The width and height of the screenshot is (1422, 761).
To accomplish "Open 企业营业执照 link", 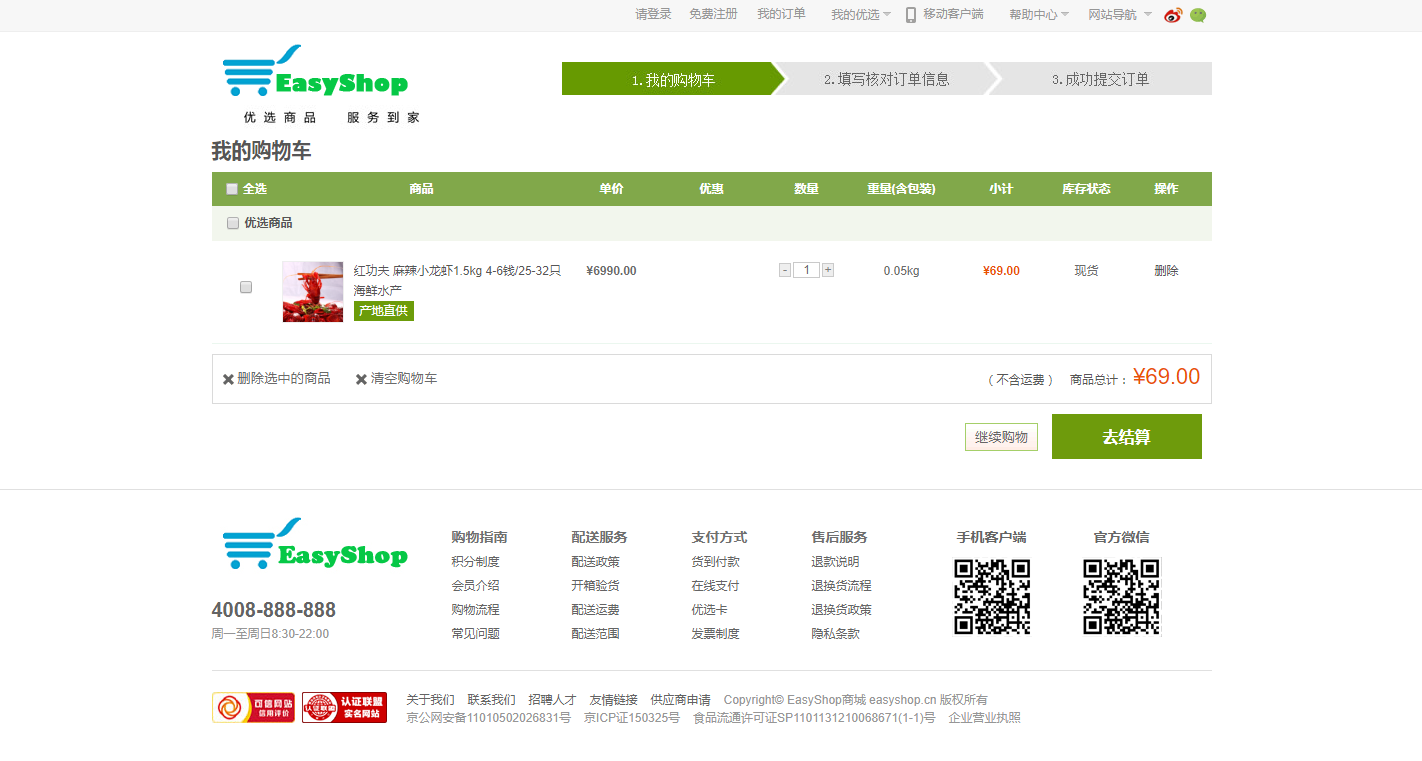I will (985, 718).
